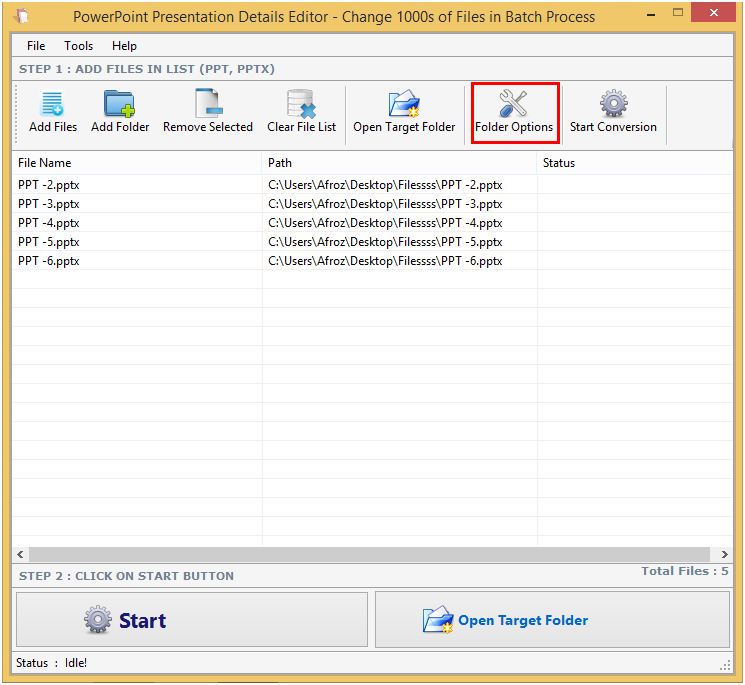Screen dimensions: 745x685
Task: Open the Folder Options tool
Action: coord(514,113)
